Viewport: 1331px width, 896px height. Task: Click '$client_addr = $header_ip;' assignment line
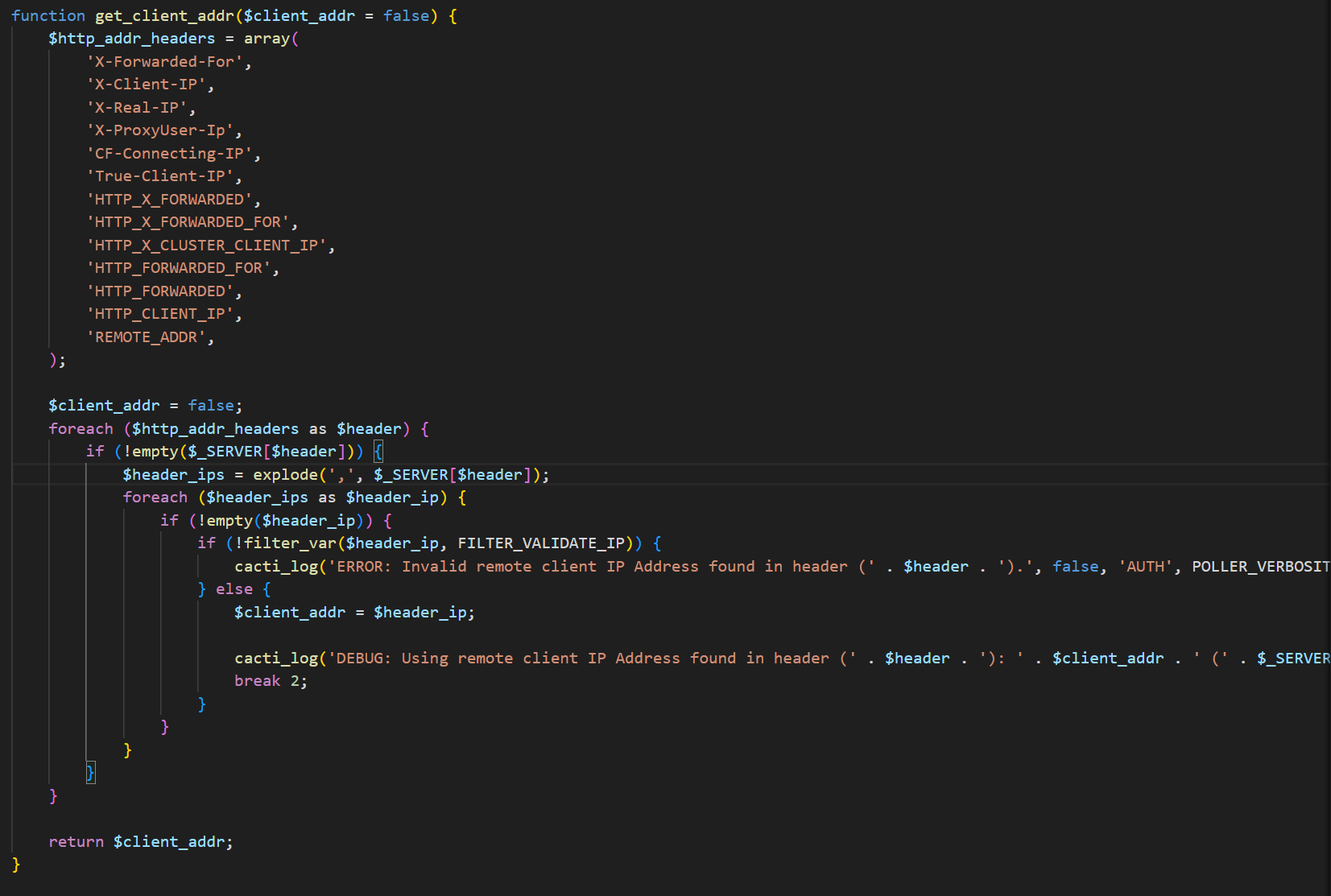[355, 613]
